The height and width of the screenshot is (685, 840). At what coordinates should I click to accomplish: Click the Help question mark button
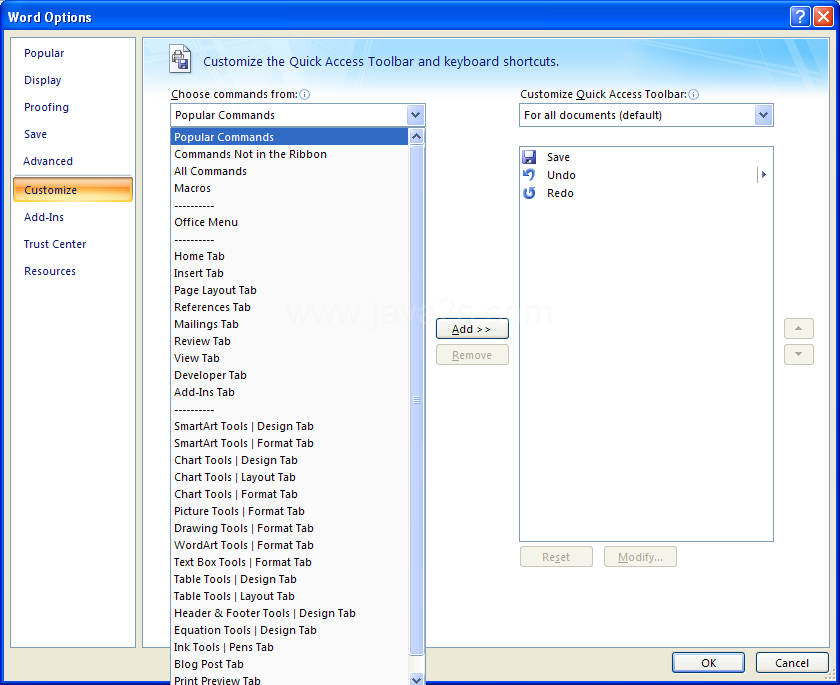tap(799, 17)
